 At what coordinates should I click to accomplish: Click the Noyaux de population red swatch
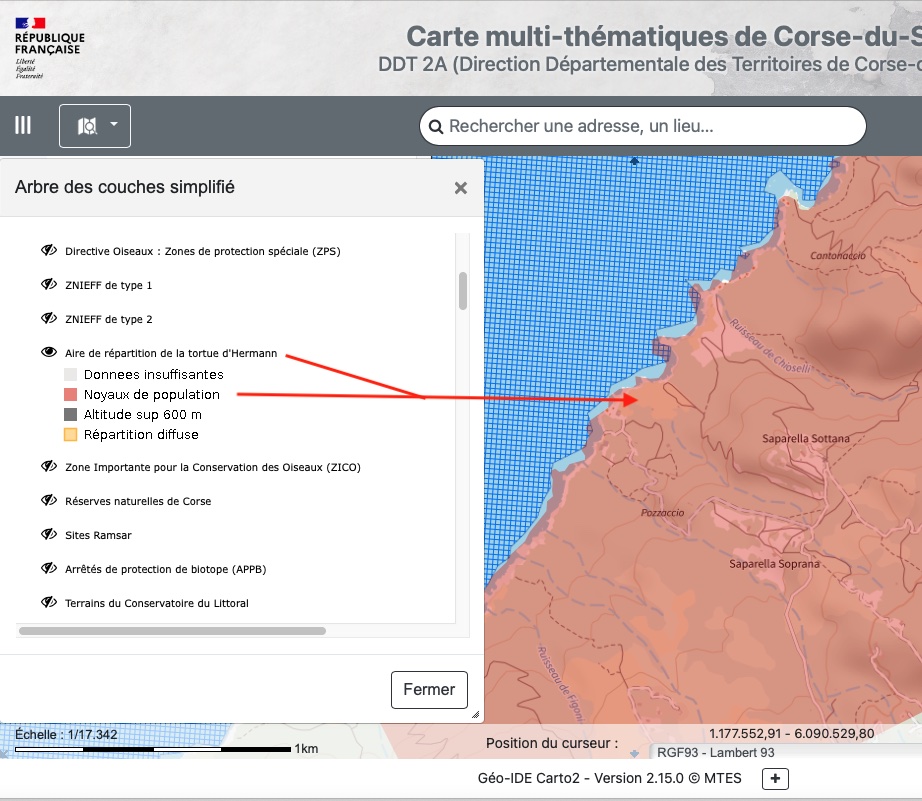[x=70, y=395]
